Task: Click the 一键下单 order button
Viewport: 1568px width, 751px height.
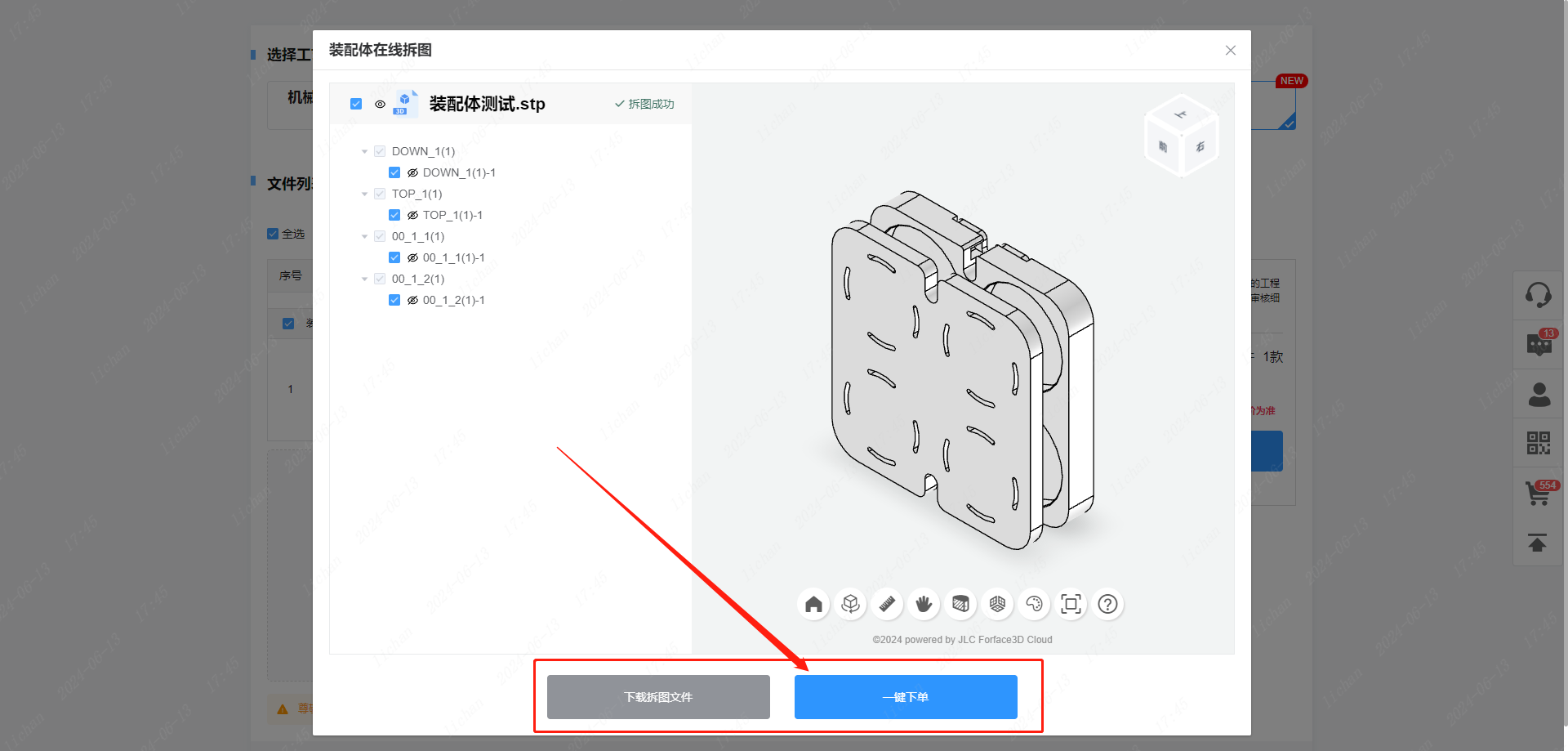Action: [x=906, y=697]
